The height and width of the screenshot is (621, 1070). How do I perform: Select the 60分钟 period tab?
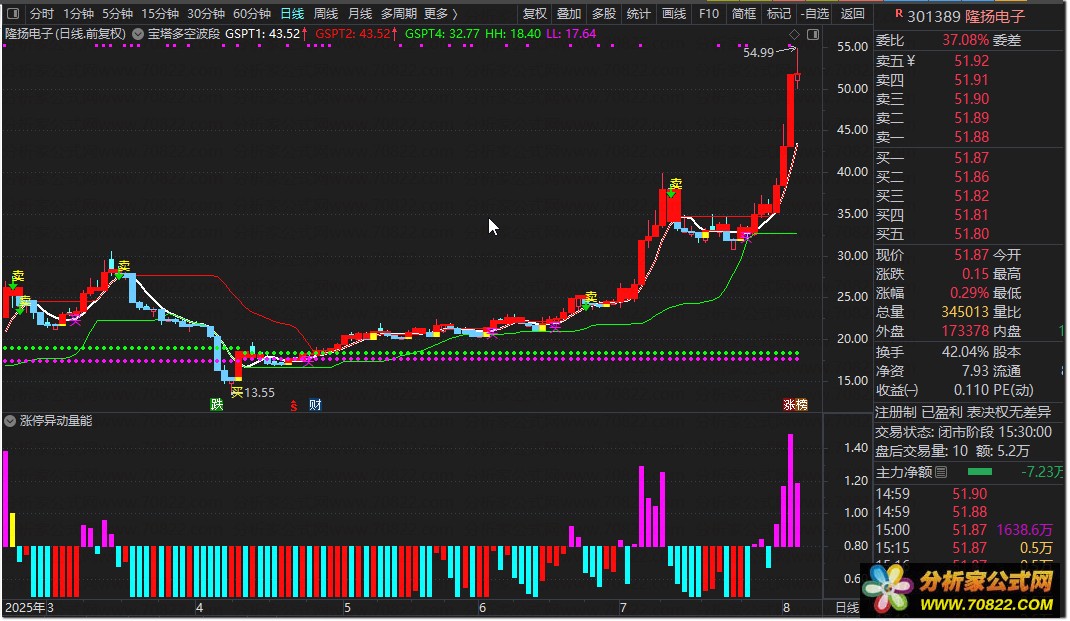252,14
